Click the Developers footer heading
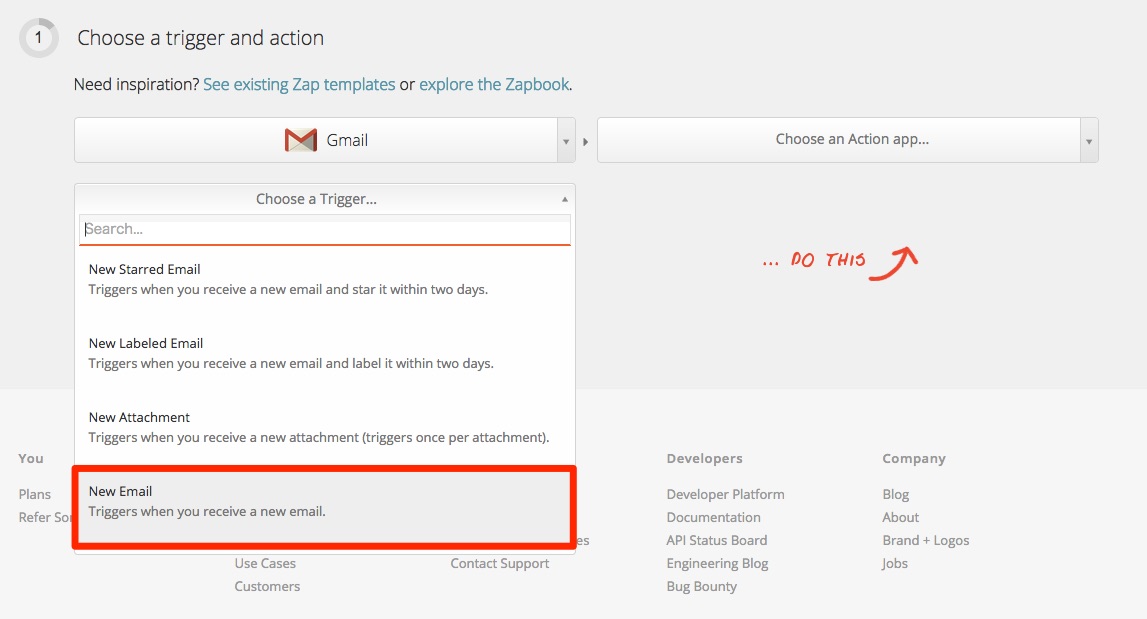1147x619 pixels. coord(704,459)
